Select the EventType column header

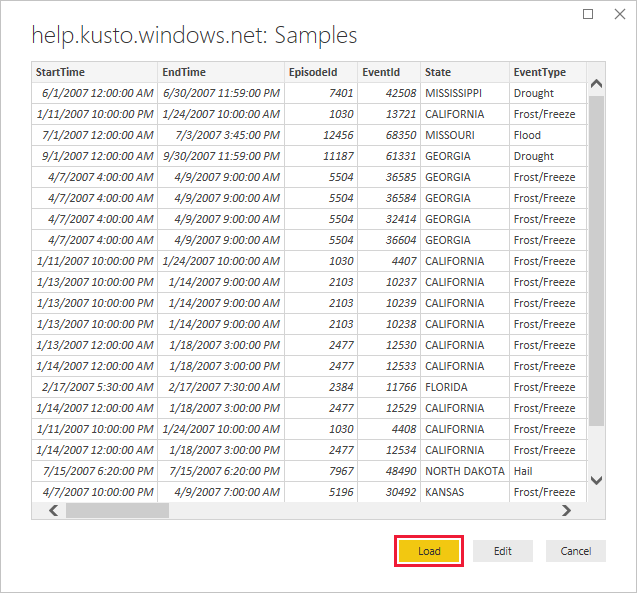(x=545, y=72)
